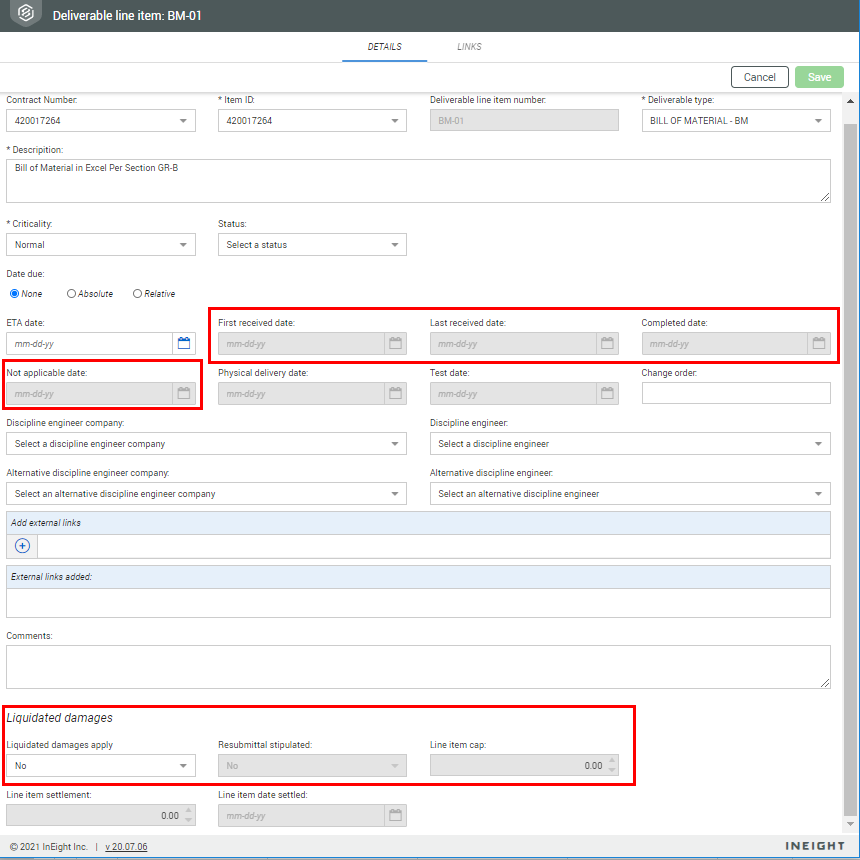Click the Physical delivery date calendar icon
This screenshot has width=860, height=860.
(395, 393)
